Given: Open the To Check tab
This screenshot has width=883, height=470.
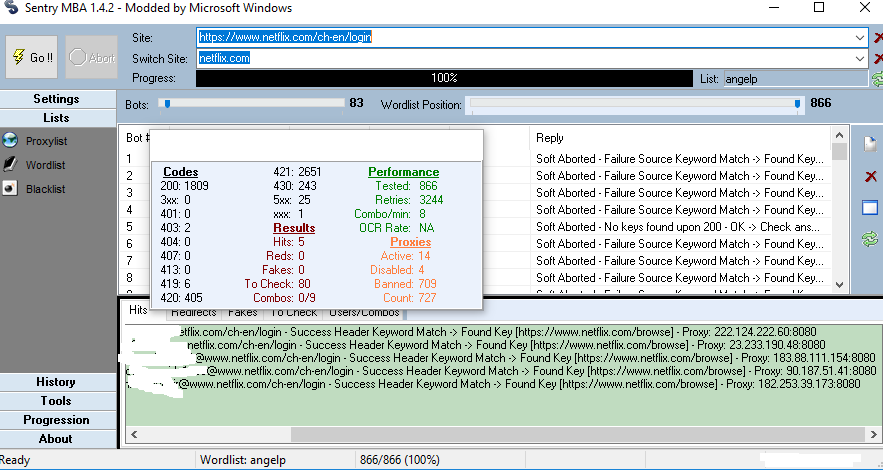Looking at the screenshot, I should point(293,312).
